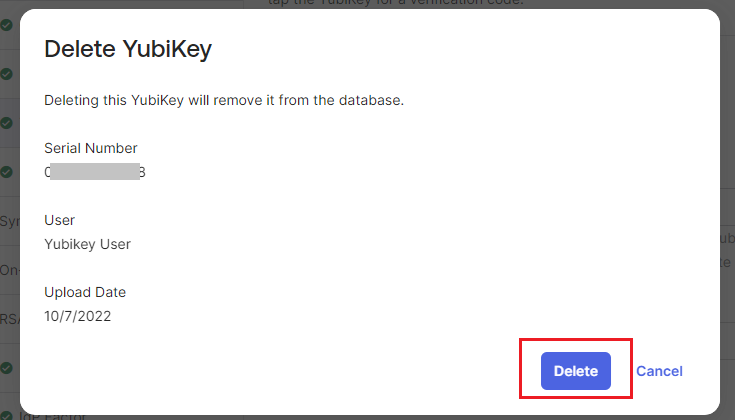Click the User field label
The width and height of the screenshot is (735, 420).
pyautogui.click(x=59, y=220)
